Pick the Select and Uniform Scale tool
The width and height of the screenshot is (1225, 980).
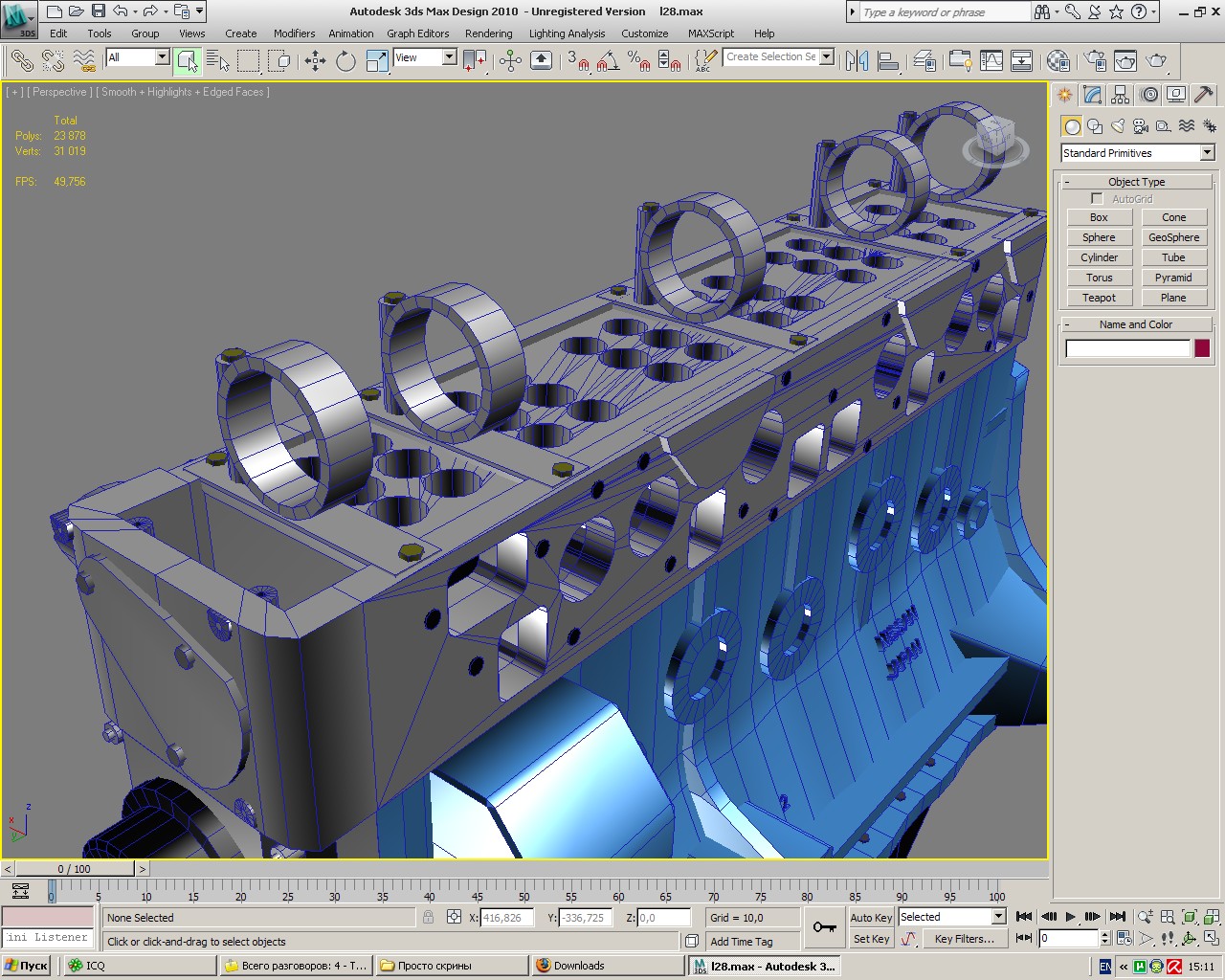pos(377,61)
